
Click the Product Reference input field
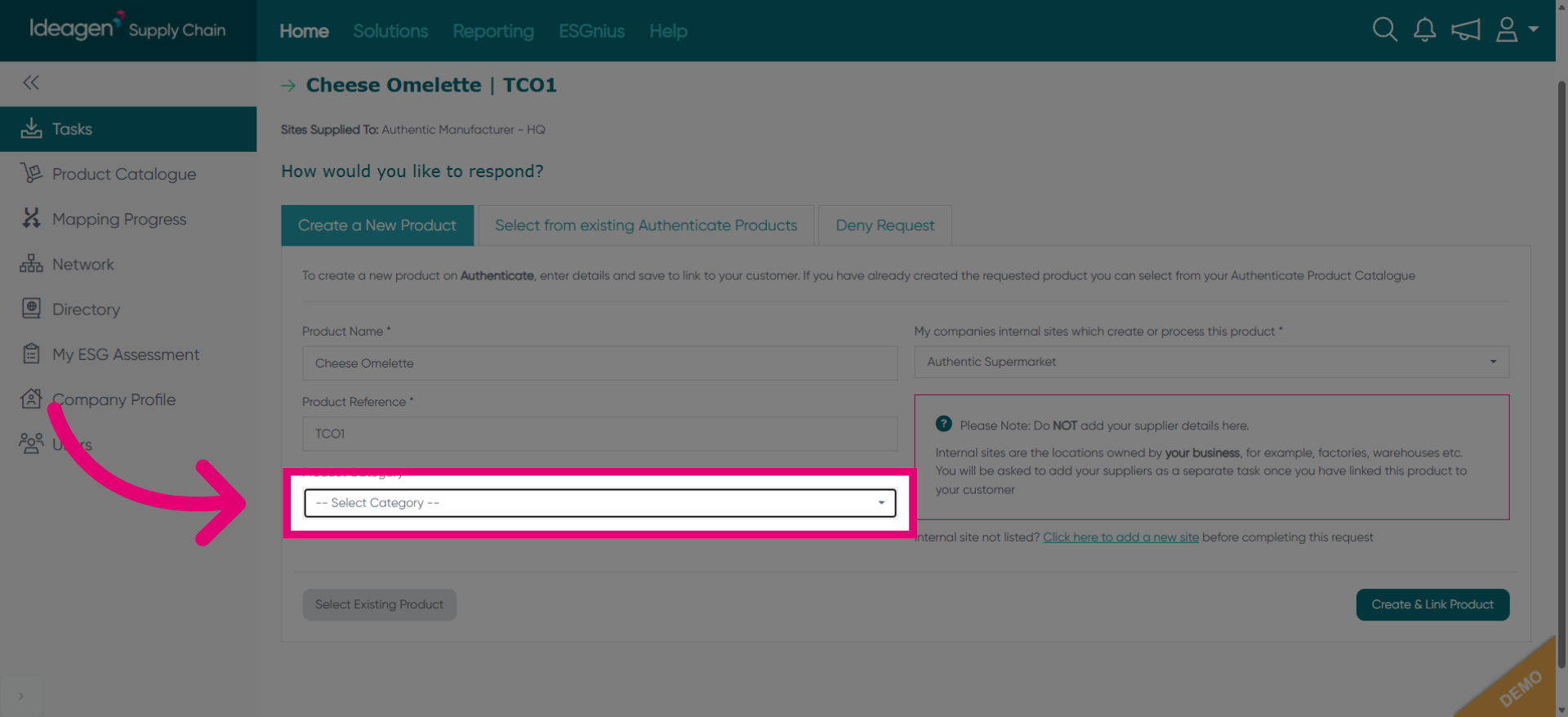pos(599,434)
